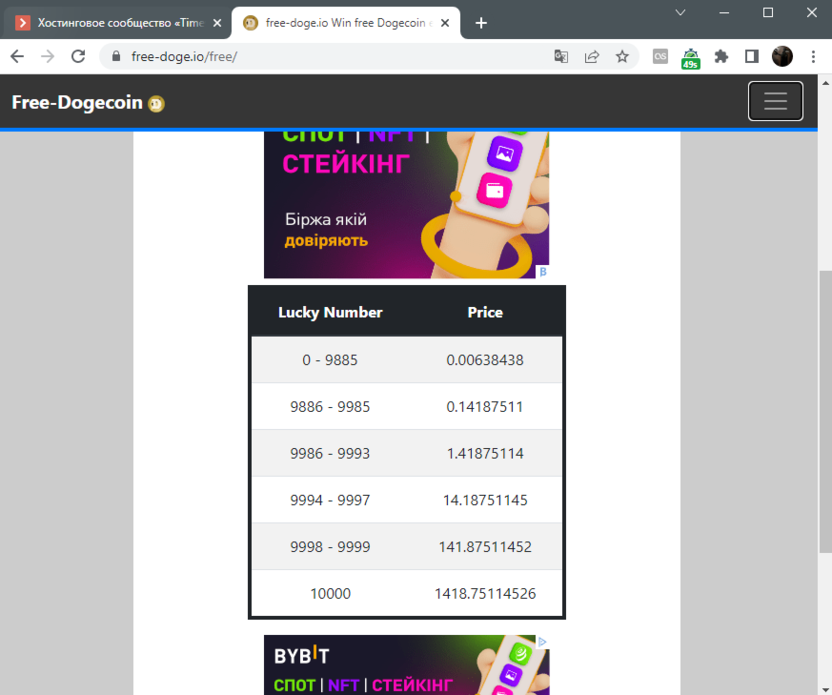Bookmark this page with the star icon
Screen dimensions: 832x695
(622, 57)
